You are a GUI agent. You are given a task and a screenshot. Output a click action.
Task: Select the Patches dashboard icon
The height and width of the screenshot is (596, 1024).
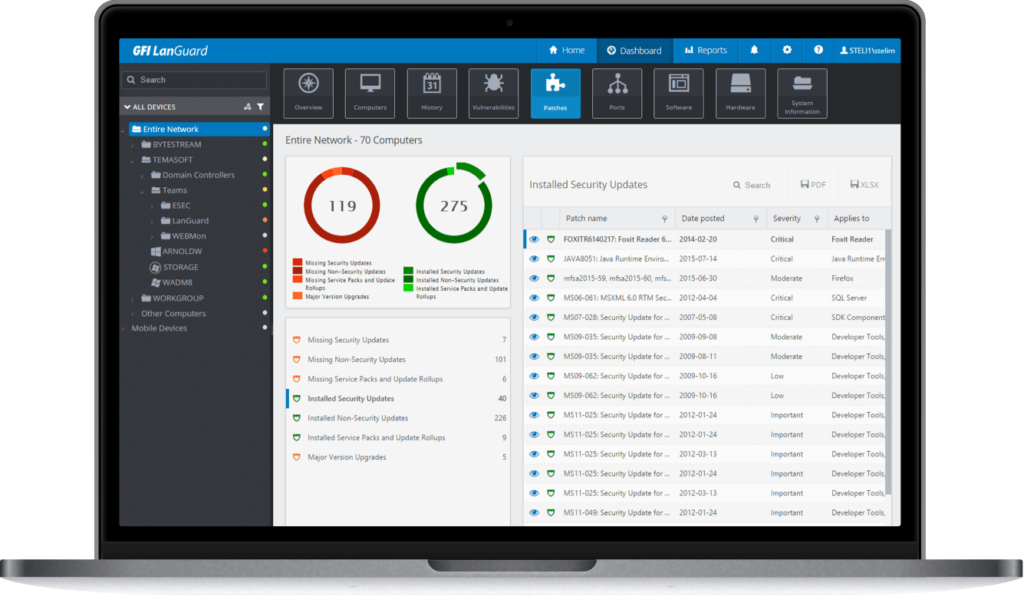555,92
